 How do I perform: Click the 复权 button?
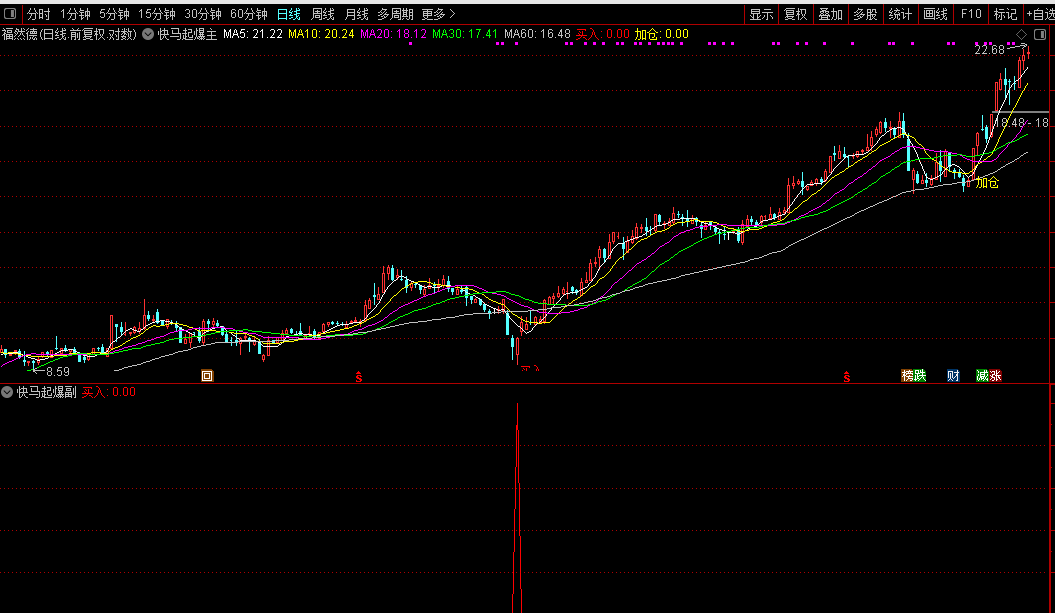click(795, 14)
